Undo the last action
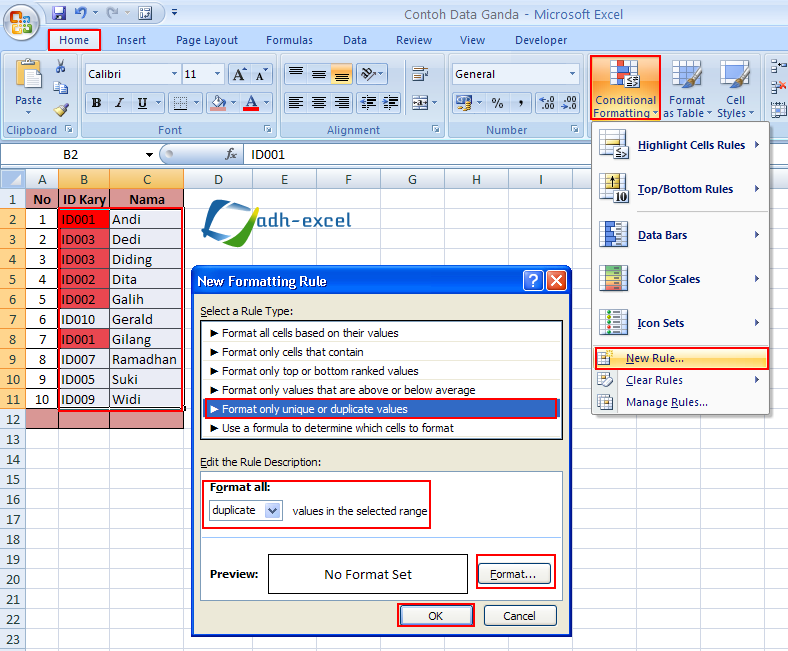 pos(80,13)
